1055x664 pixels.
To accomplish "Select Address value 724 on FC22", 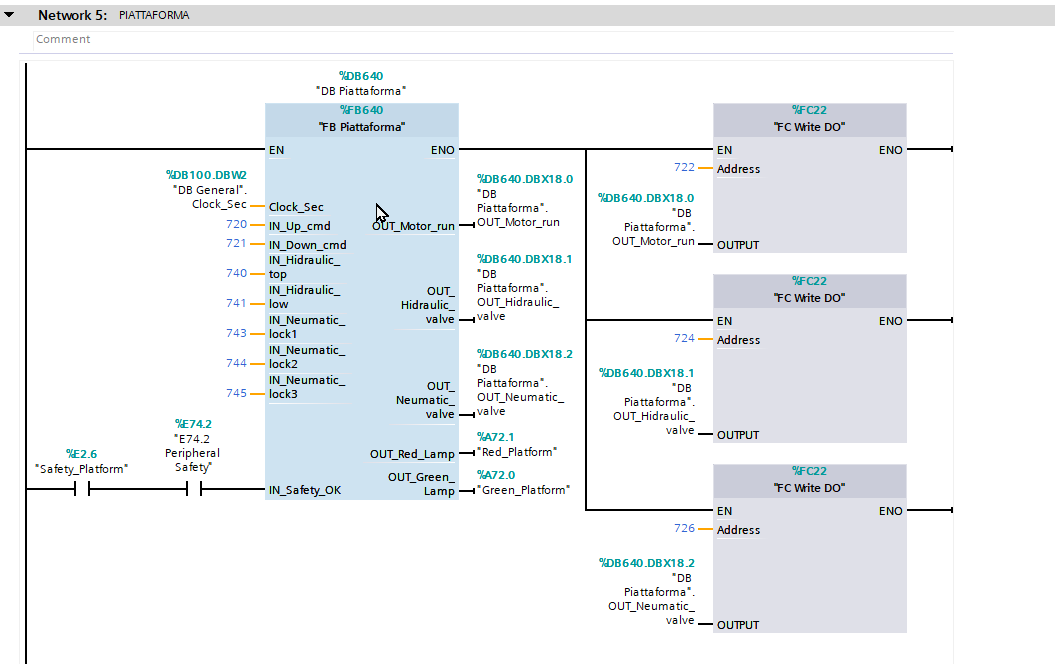I will point(684,338).
